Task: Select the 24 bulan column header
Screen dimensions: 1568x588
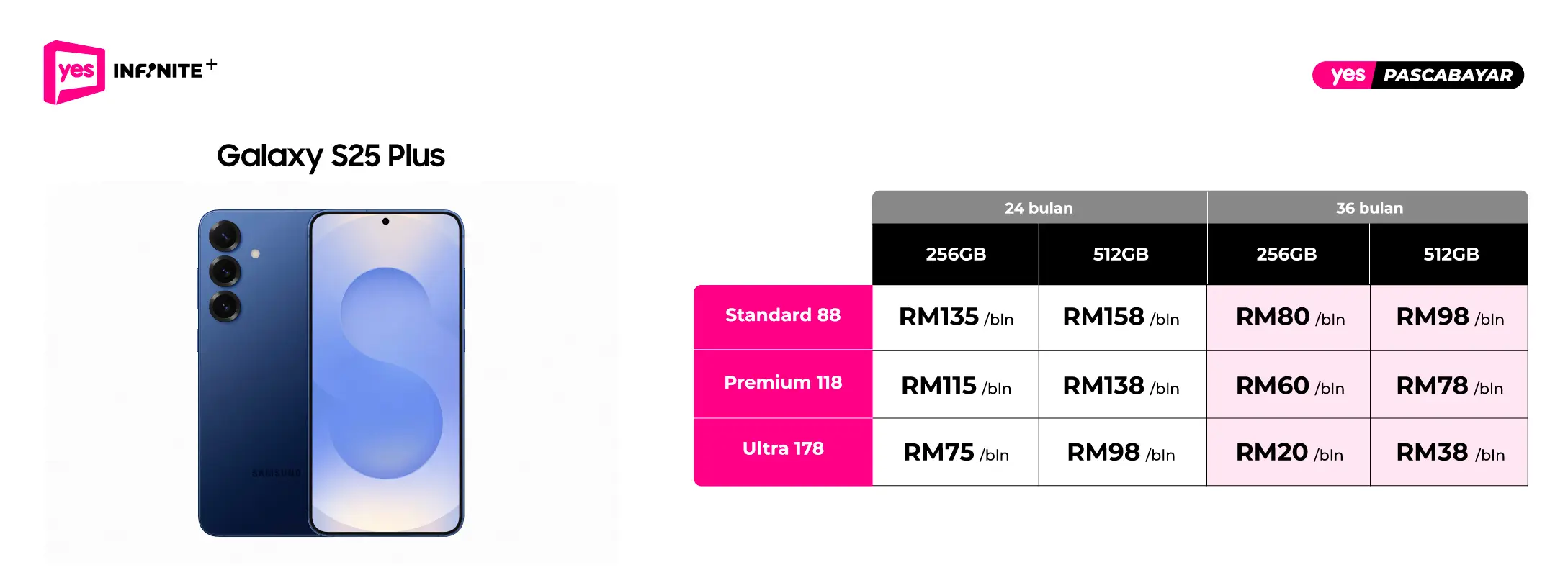Action: tap(1039, 208)
